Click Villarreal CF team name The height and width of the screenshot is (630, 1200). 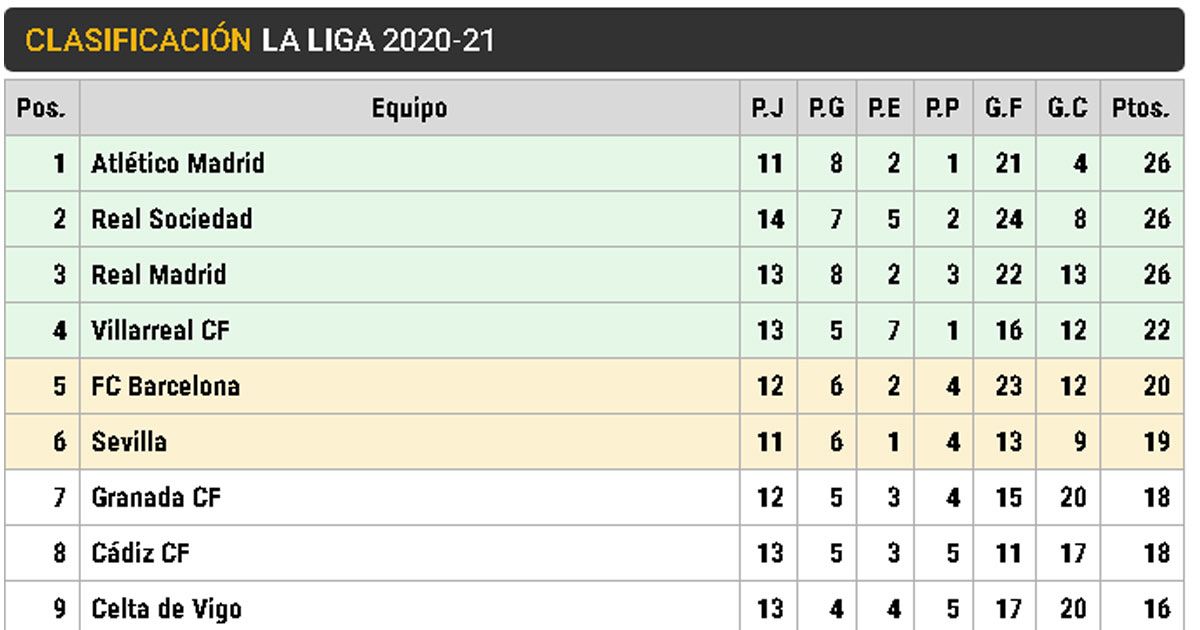[x=160, y=331]
